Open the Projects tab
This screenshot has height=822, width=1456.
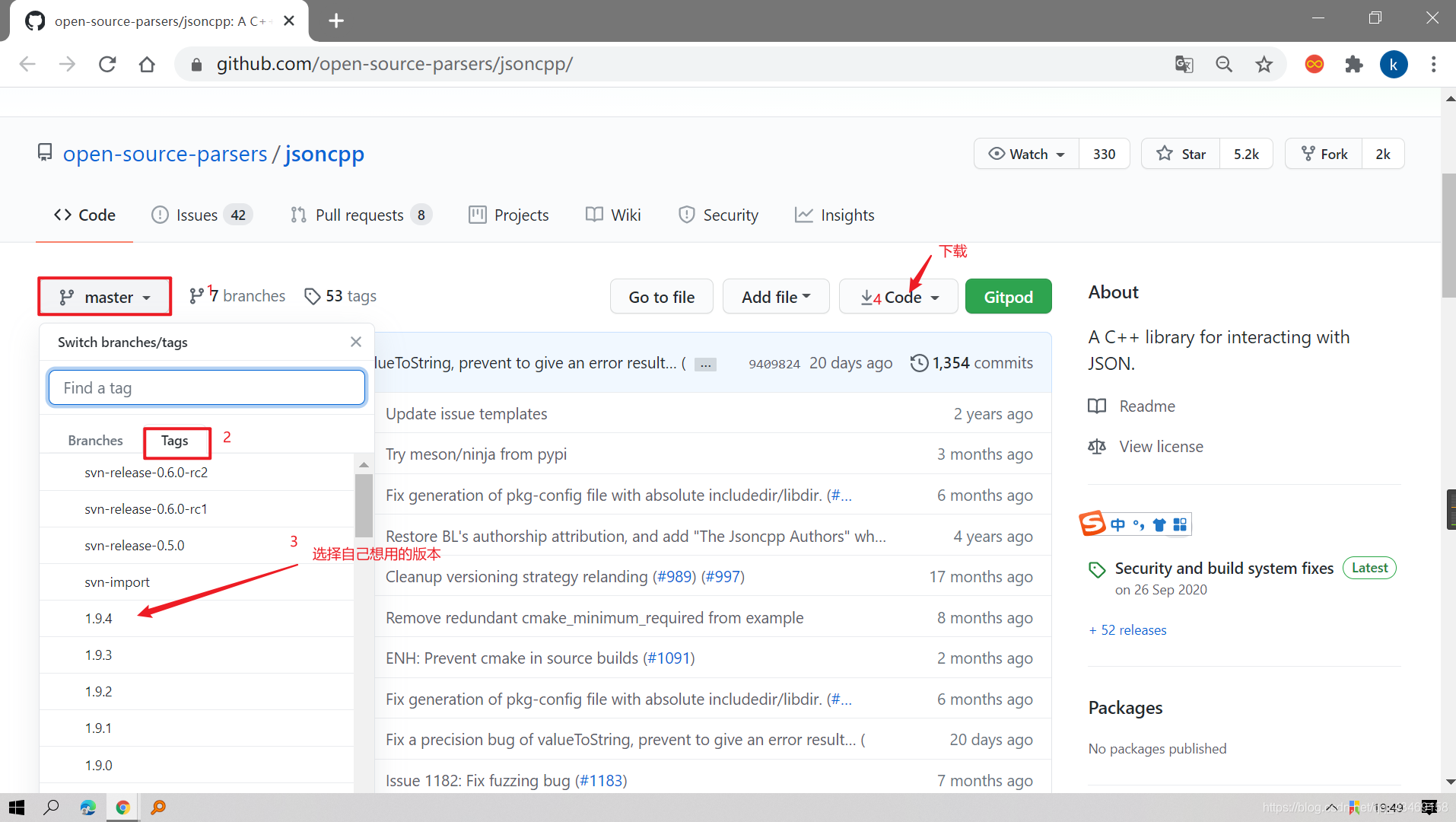coord(508,215)
